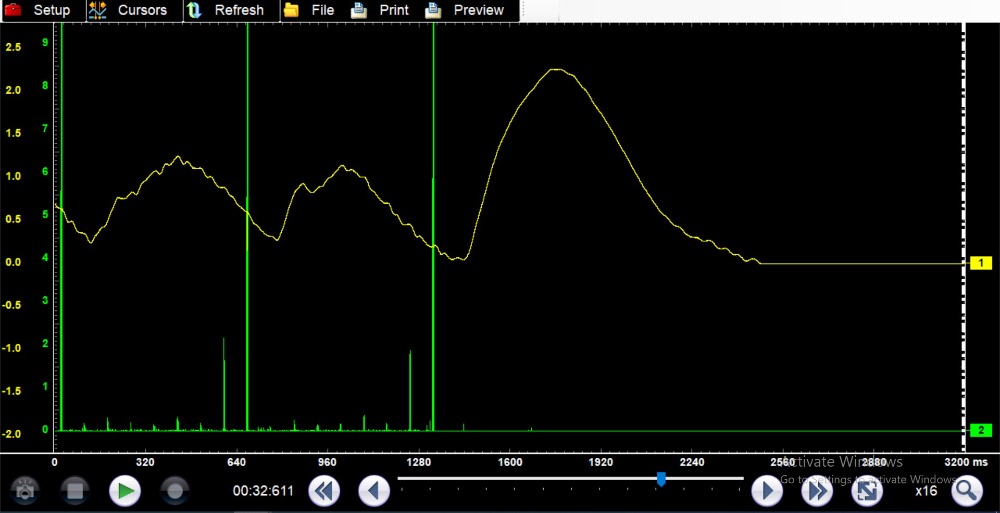
Task: Click the record button
Action: coord(174,491)
